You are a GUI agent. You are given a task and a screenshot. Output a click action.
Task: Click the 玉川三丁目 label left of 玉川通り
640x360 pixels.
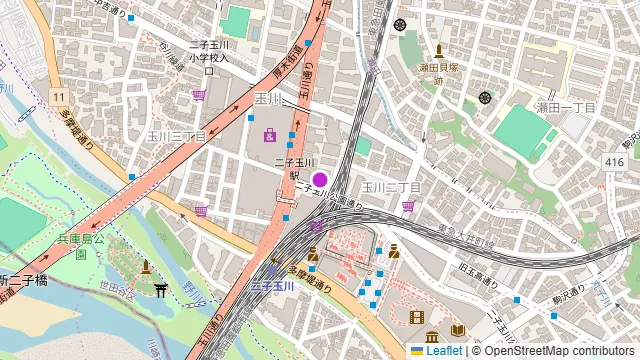(176, 136)
